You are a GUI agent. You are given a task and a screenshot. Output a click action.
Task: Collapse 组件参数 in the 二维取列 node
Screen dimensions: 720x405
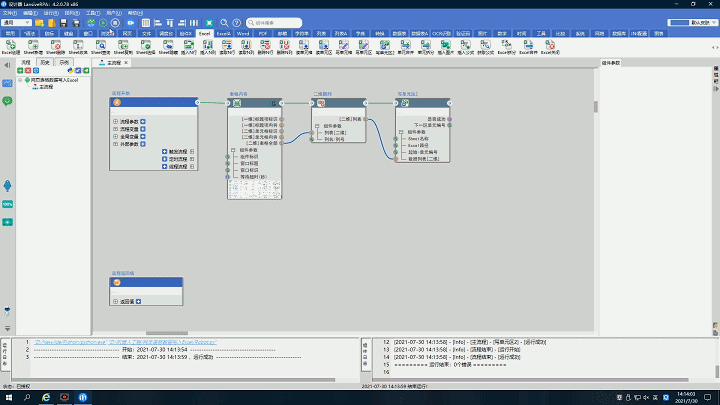click(317, 126)
